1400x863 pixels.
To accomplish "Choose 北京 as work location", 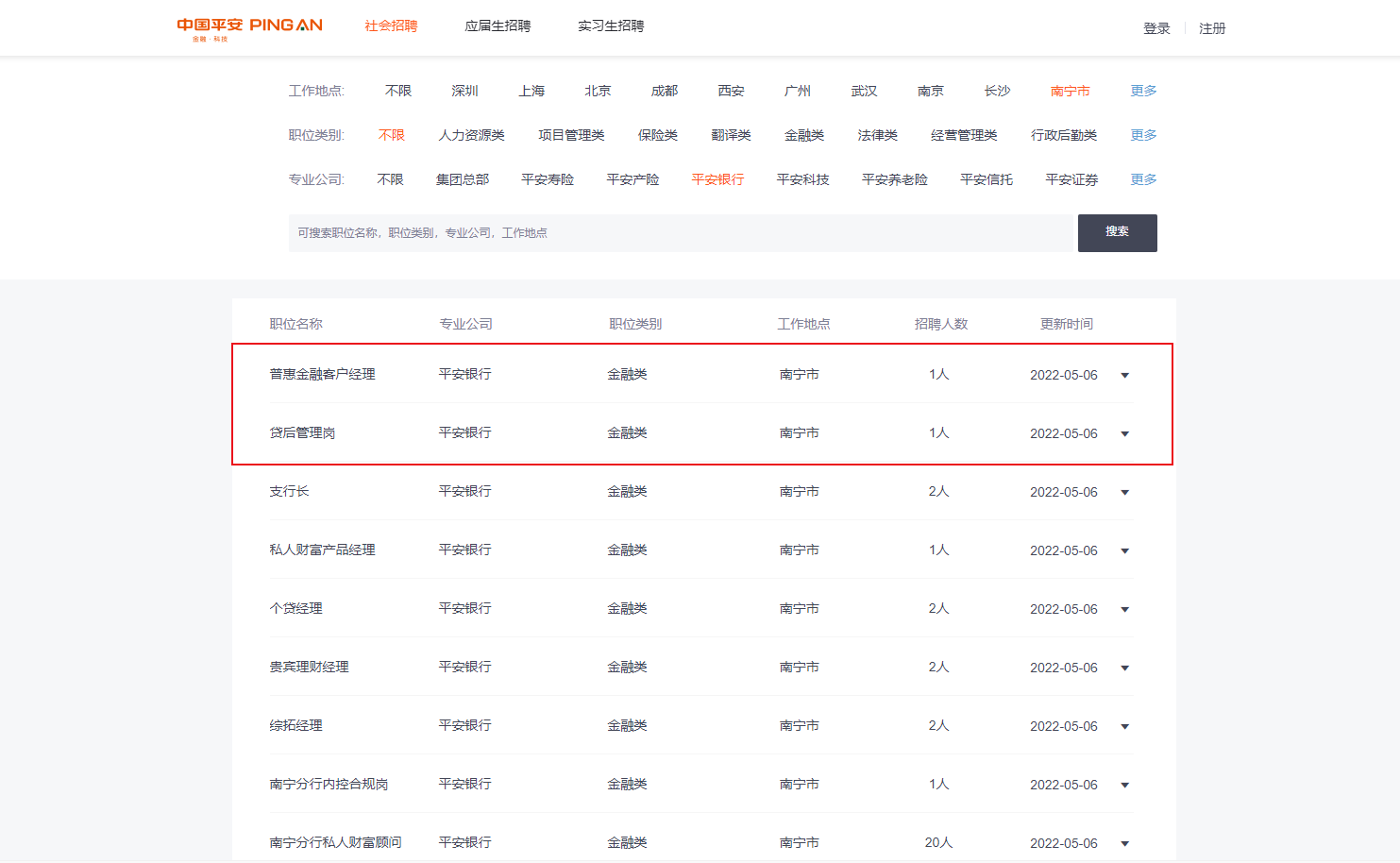I will click(598, 91).
